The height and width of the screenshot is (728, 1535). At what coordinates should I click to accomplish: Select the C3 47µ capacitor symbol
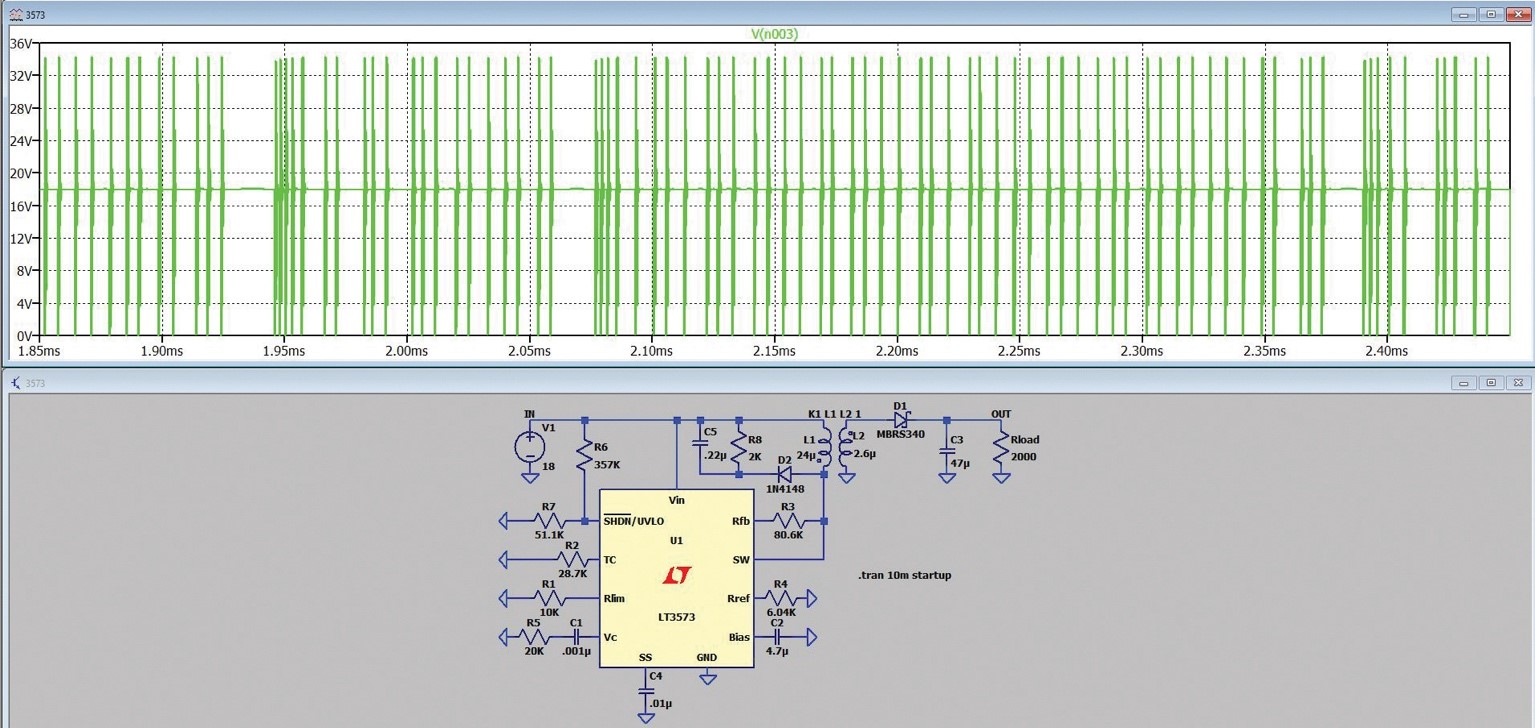point(947,453)
